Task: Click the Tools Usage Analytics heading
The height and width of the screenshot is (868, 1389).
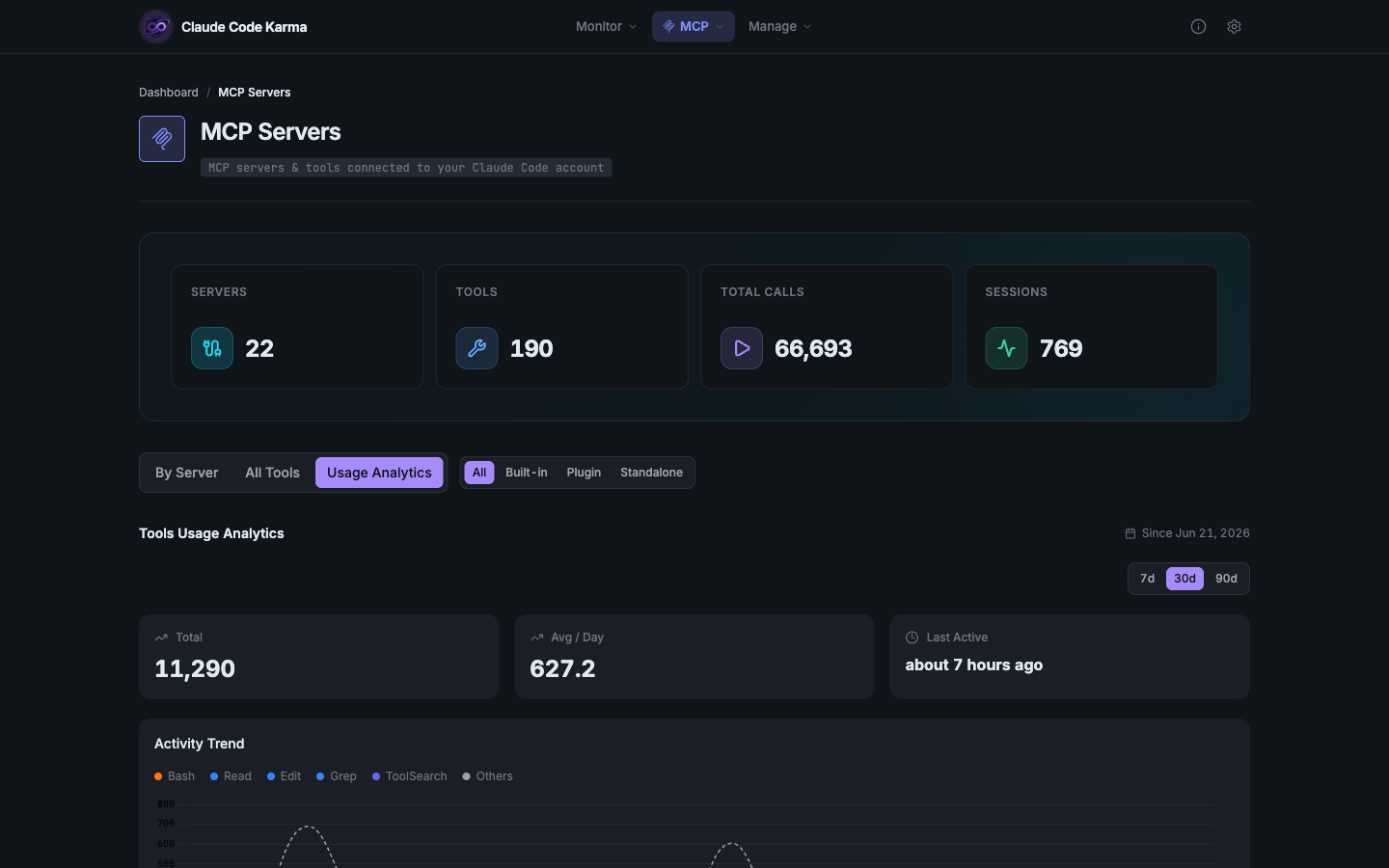Action: (211, 533)
